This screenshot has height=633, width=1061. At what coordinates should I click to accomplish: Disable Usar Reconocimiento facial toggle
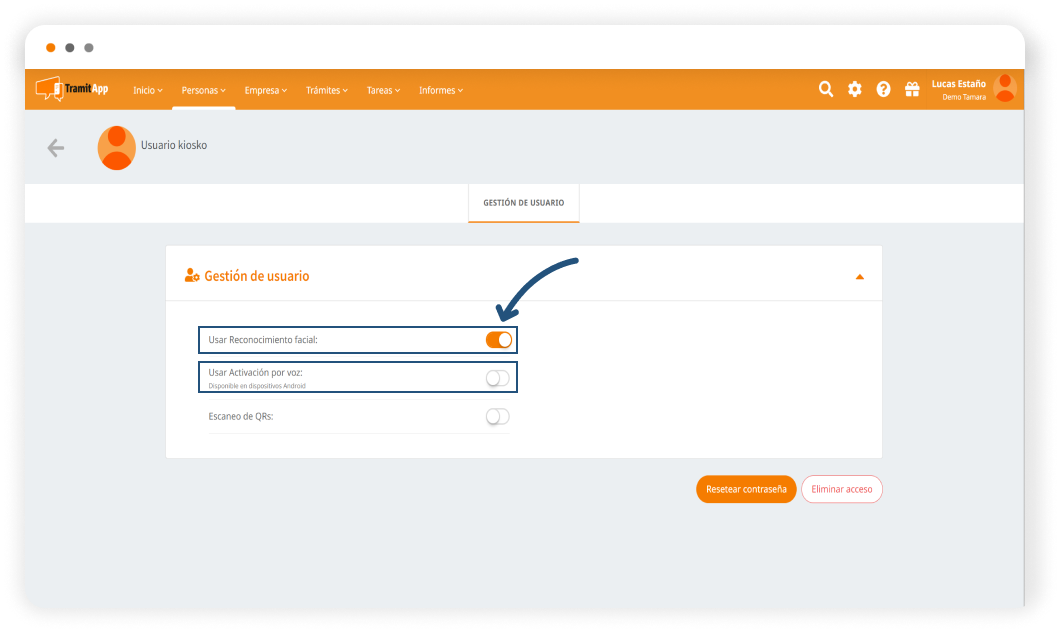click(x=498, y=340)
